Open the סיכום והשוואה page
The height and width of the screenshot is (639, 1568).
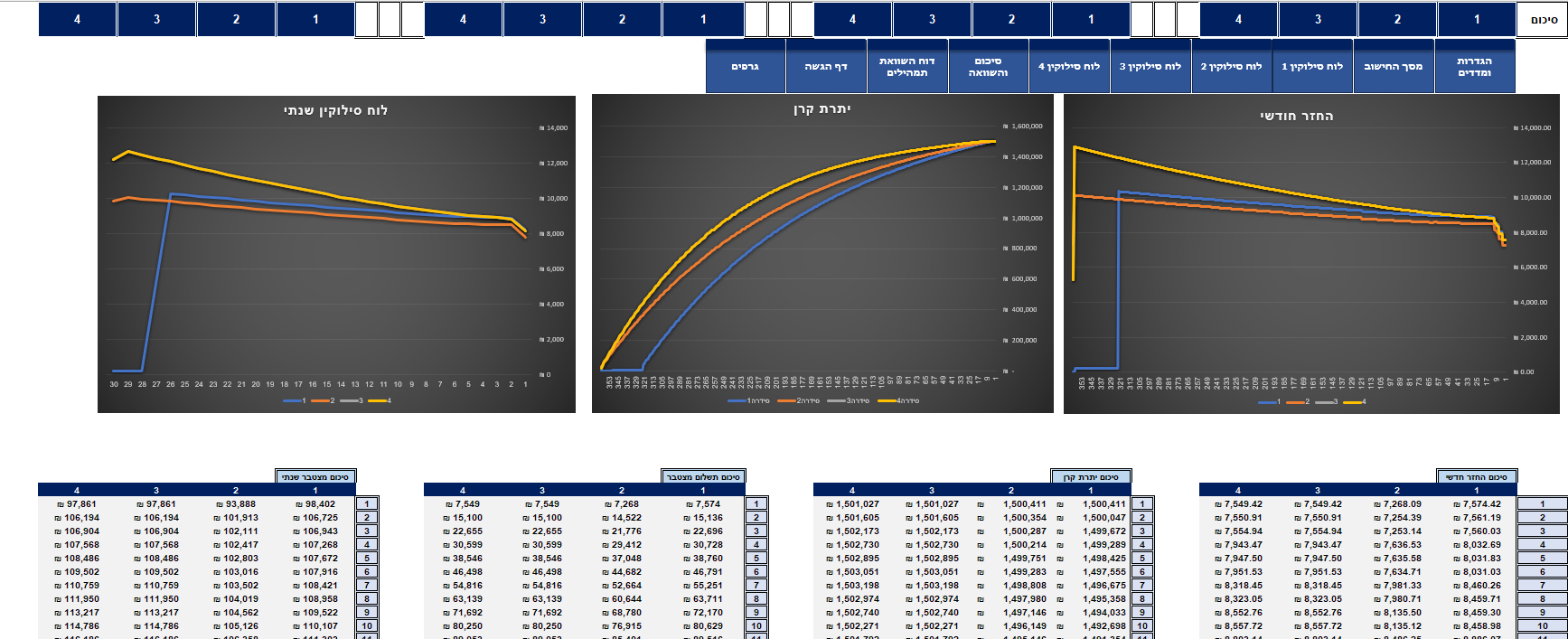[988, 67]
